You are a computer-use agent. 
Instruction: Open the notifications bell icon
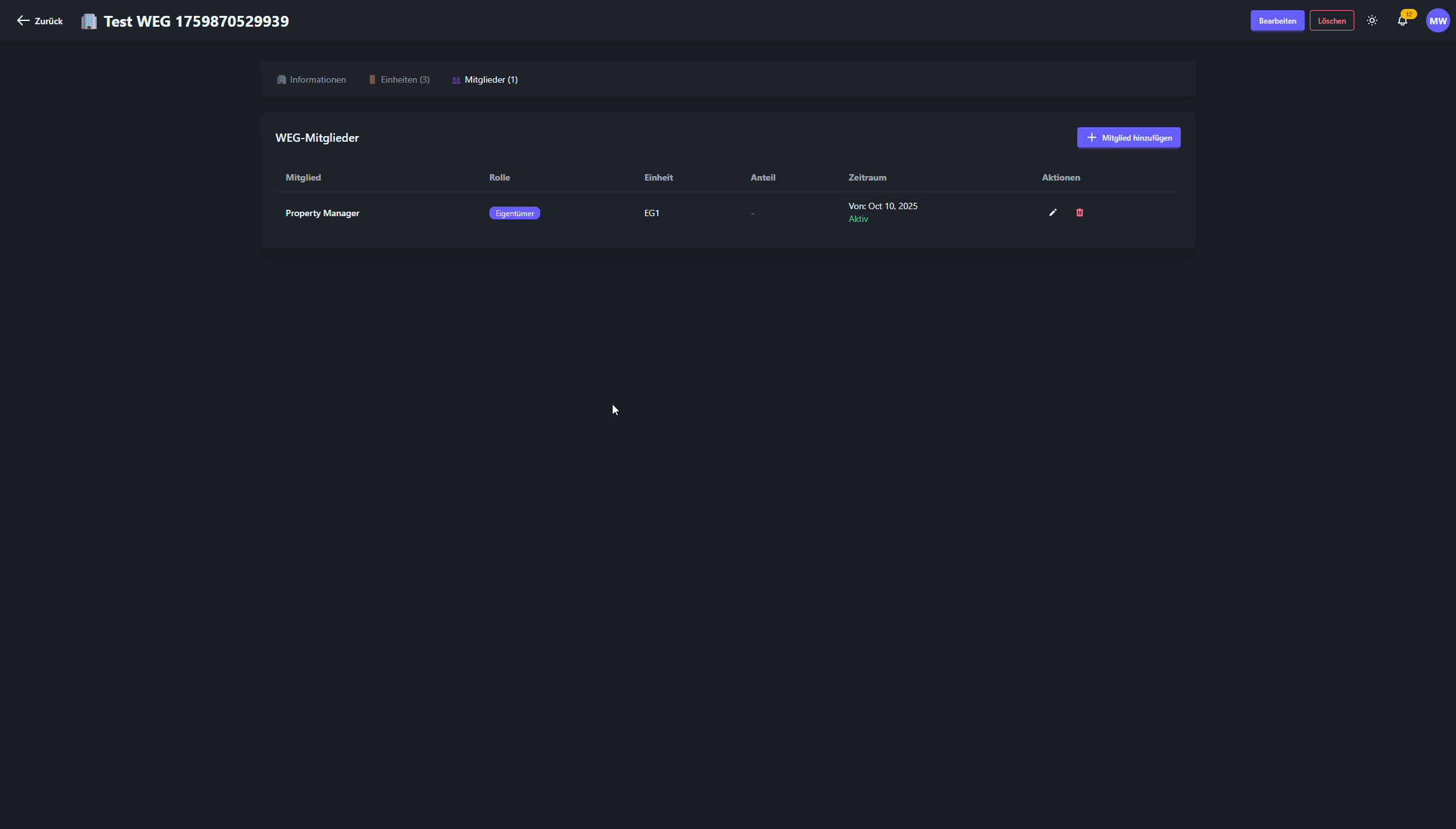click(1402, 21)
